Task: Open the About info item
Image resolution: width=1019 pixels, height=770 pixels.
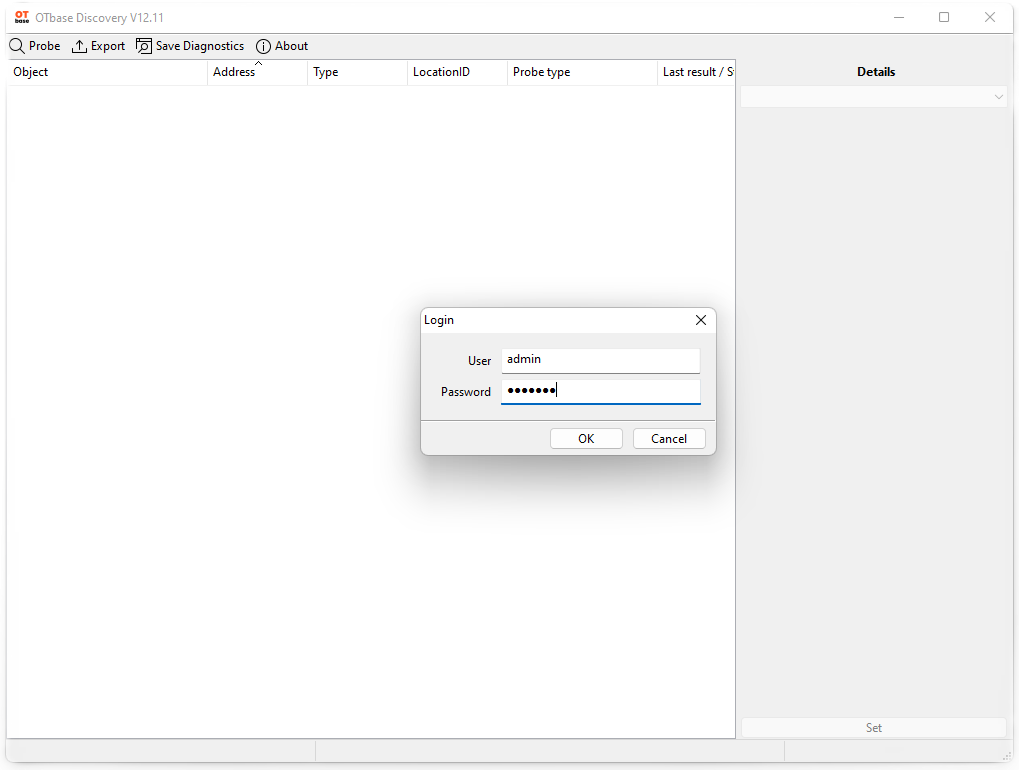Action: point(282,46)
